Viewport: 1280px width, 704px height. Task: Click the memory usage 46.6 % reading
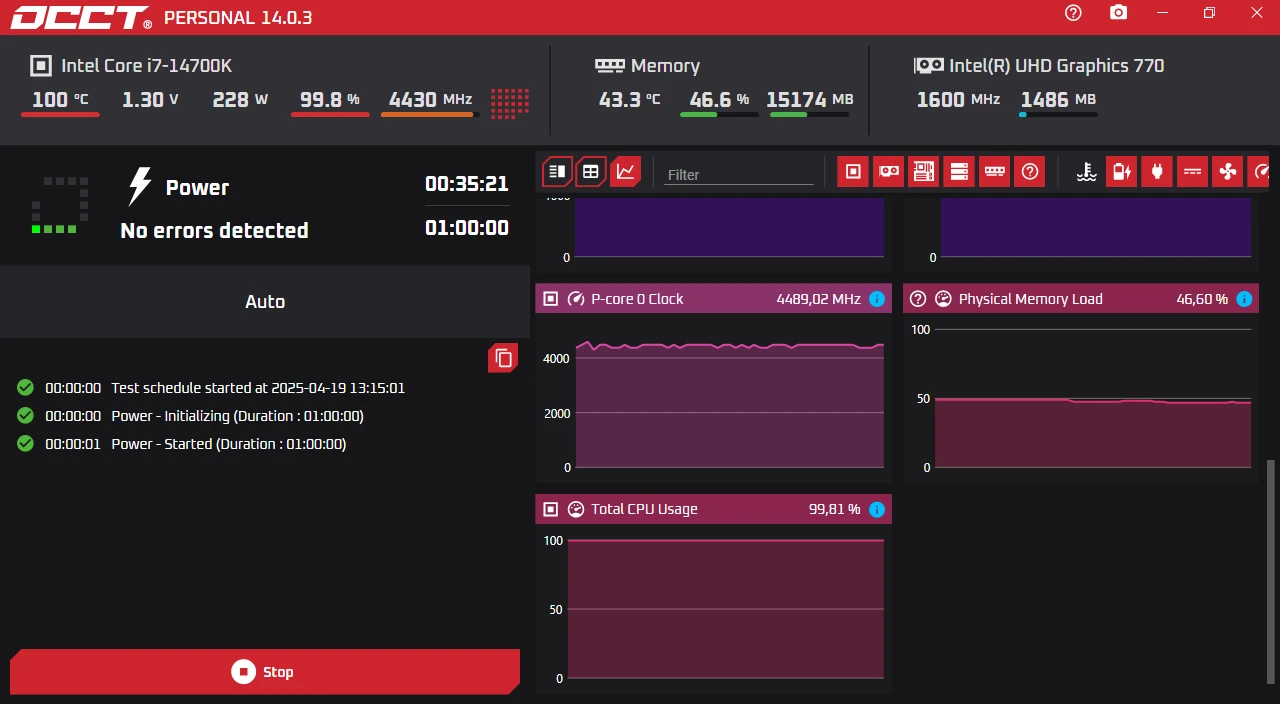pos(719,99)
